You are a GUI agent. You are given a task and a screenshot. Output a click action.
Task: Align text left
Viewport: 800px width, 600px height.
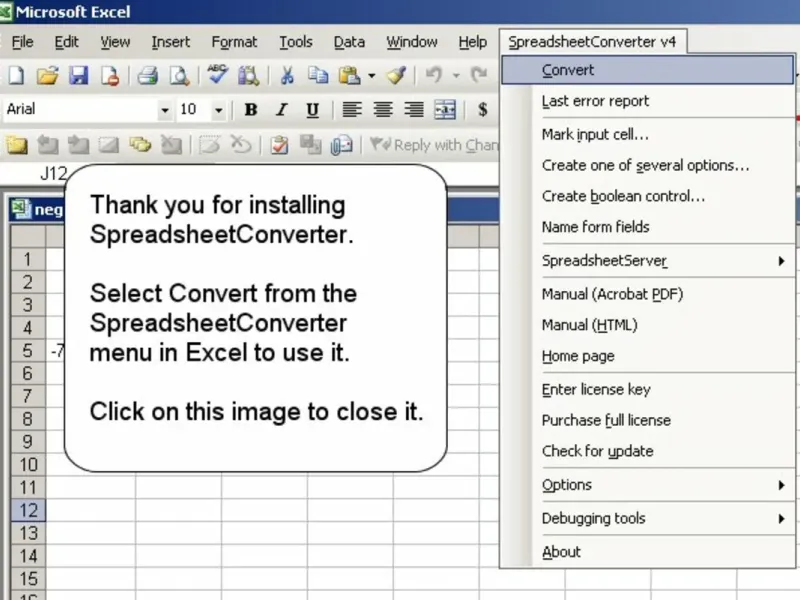coord(352,110)
